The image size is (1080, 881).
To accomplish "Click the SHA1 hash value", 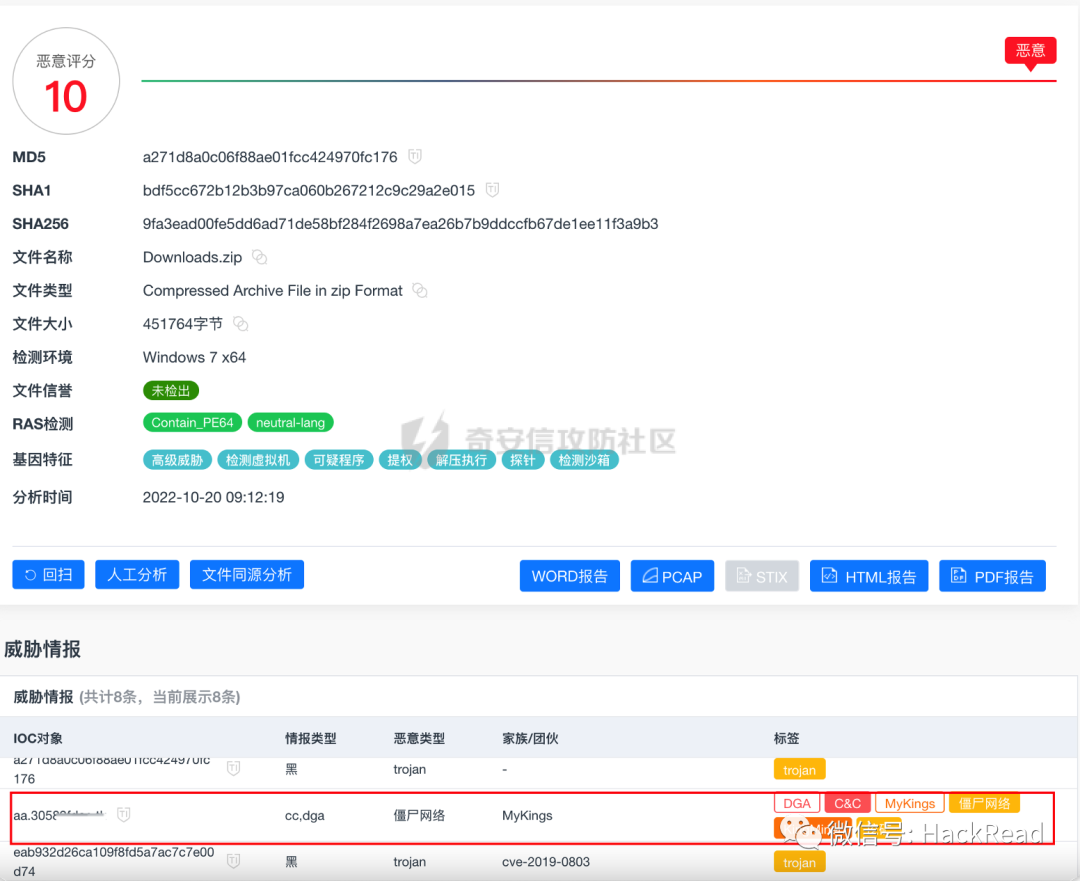I will point(309,190).
